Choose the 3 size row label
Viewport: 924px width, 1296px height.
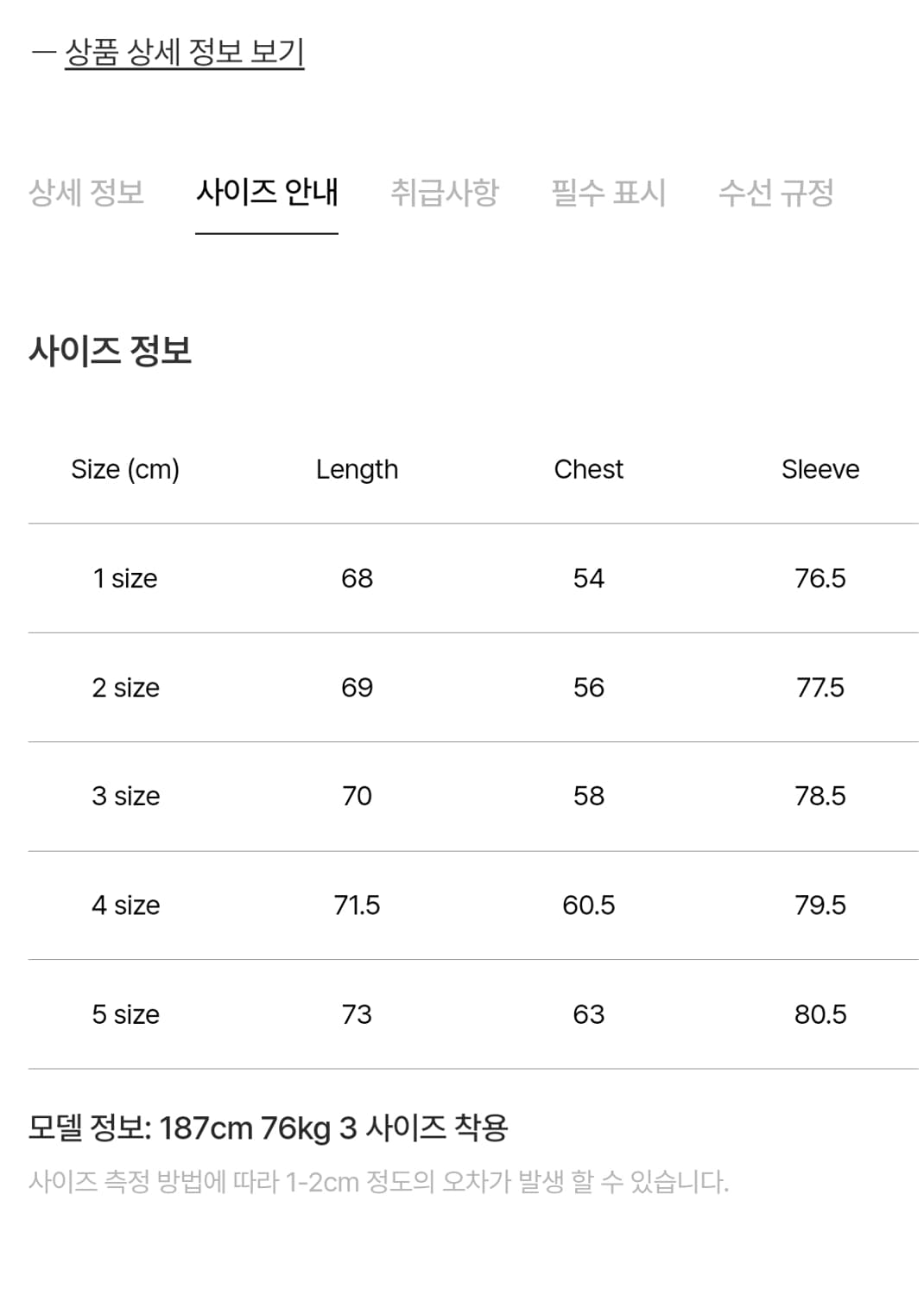coord(125,796)
